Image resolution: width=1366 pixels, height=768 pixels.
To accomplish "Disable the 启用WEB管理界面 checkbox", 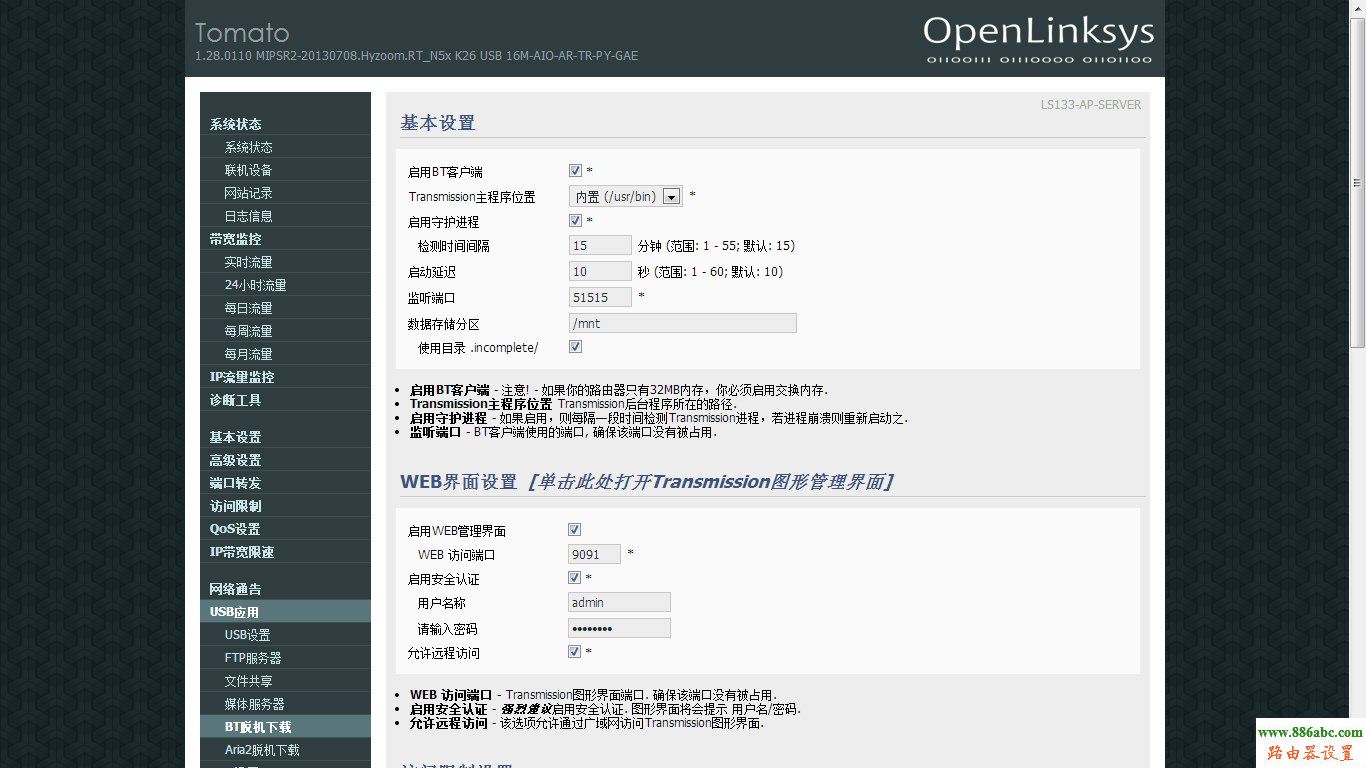I will (x=574, y=529).
